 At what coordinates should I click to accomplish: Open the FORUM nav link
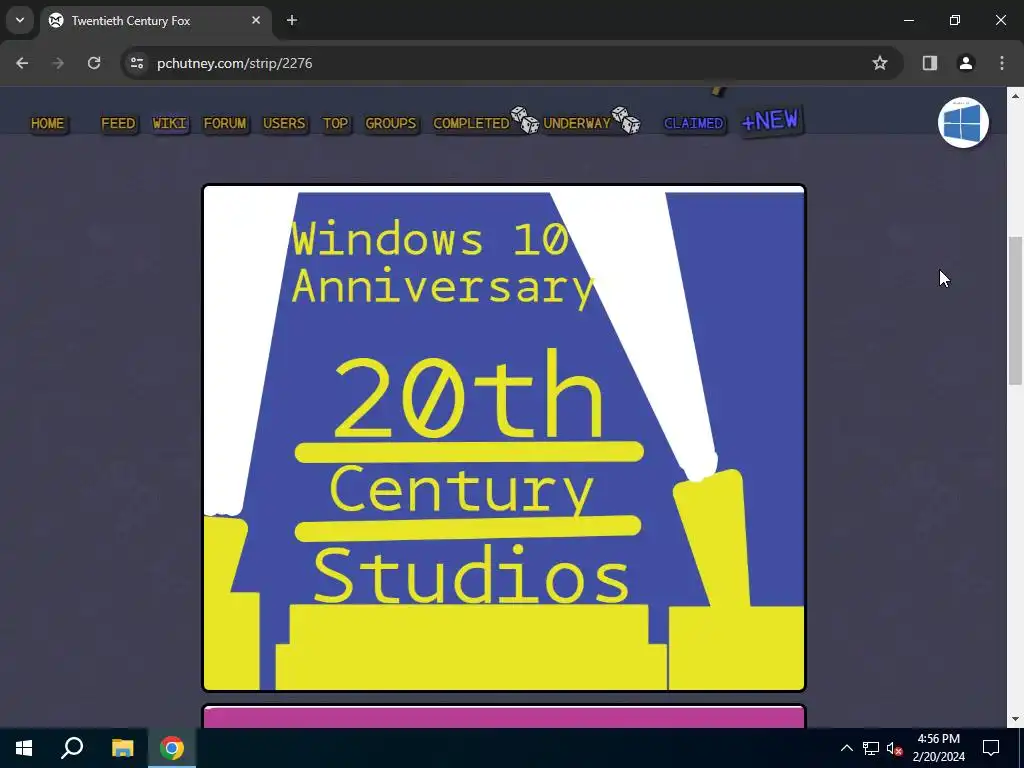pos(225,123)
